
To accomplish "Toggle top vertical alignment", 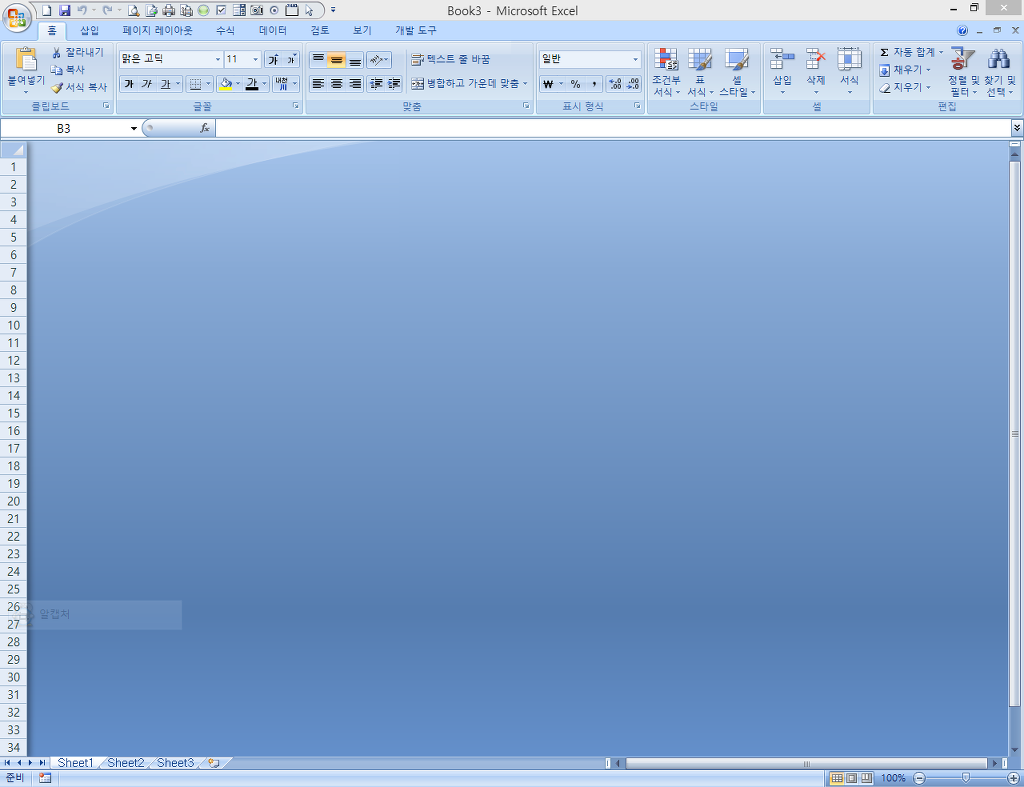I will point(318,59).
